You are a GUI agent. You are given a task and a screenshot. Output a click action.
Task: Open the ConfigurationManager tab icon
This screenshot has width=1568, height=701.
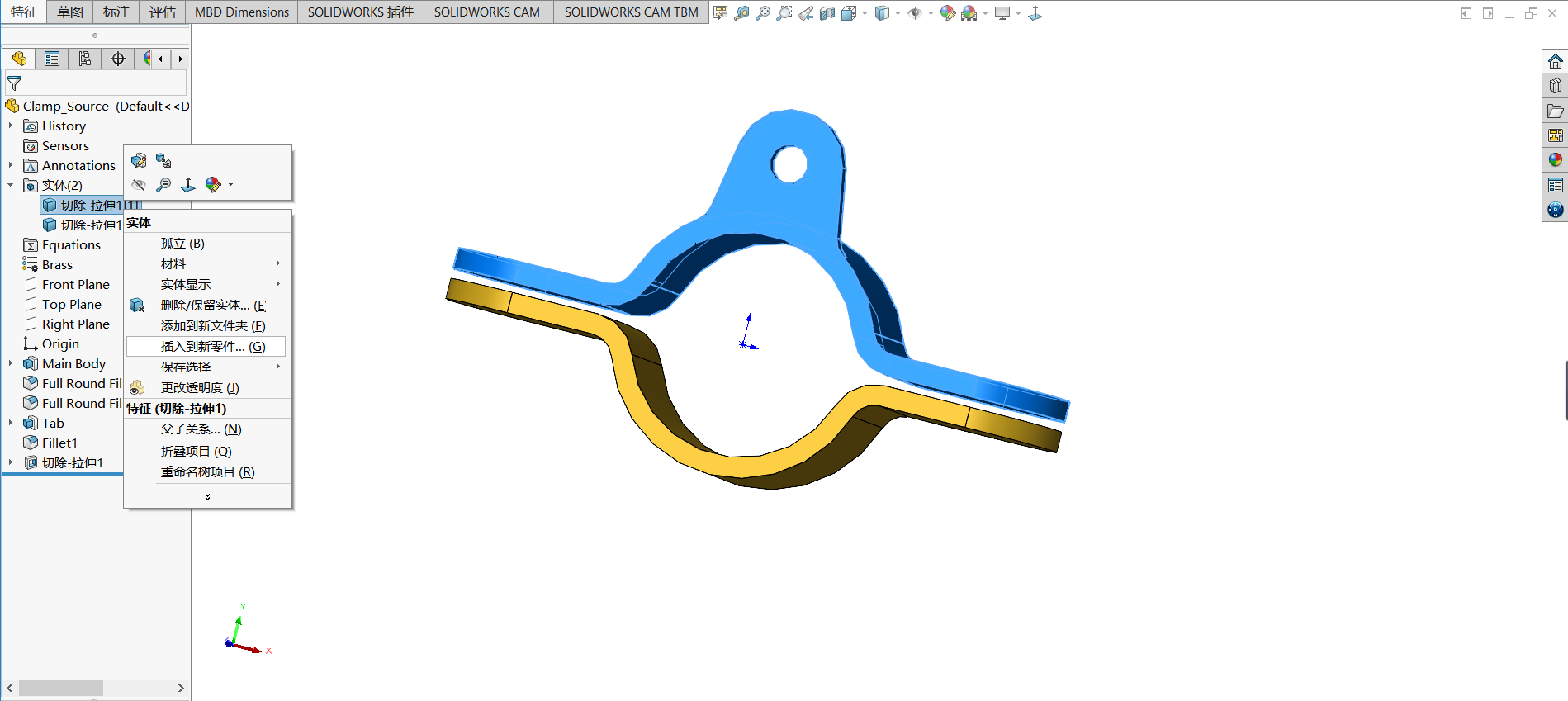click(85, 59)
